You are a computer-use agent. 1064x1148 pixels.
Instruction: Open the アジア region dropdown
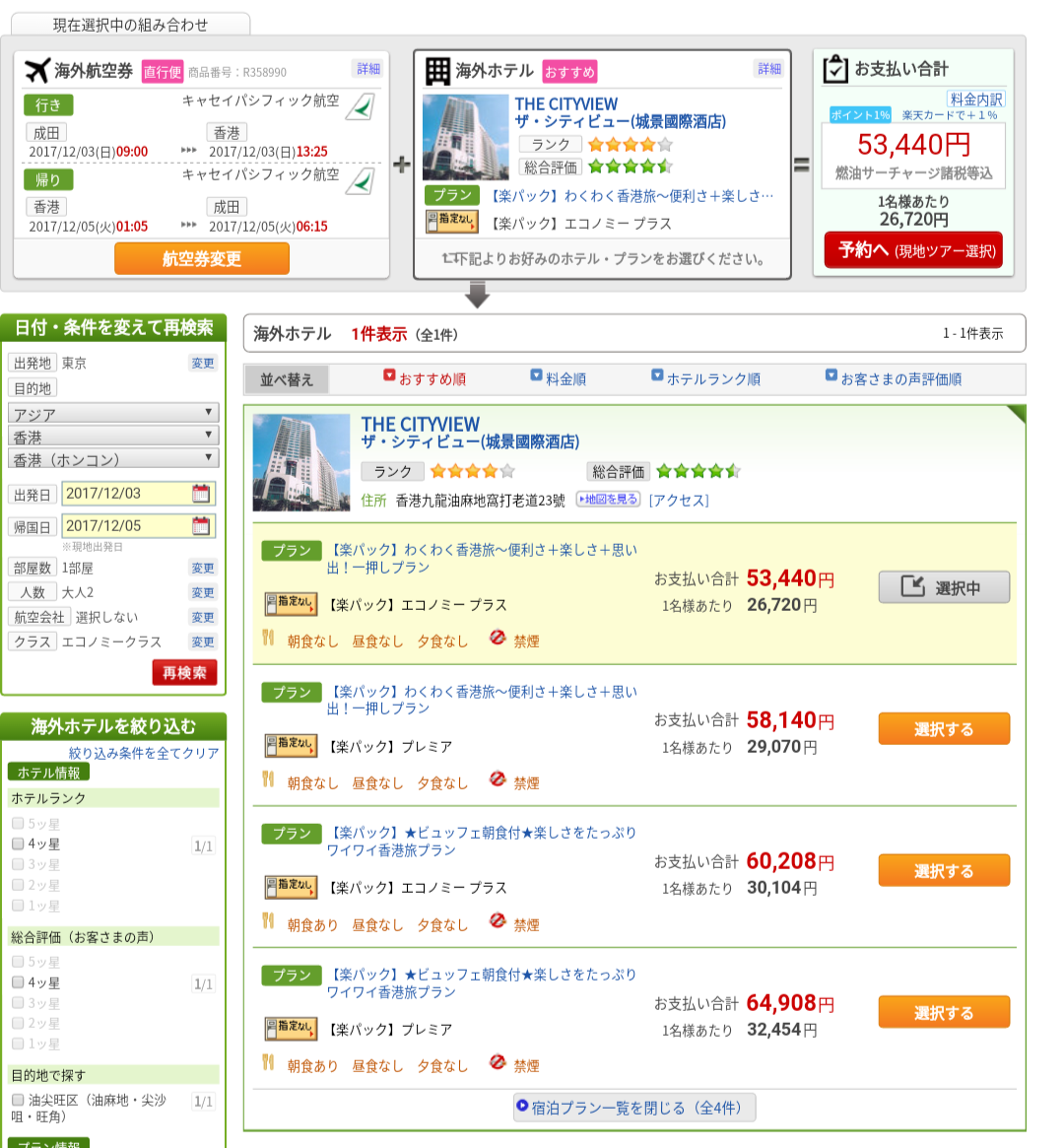click(x=113, y=413)
